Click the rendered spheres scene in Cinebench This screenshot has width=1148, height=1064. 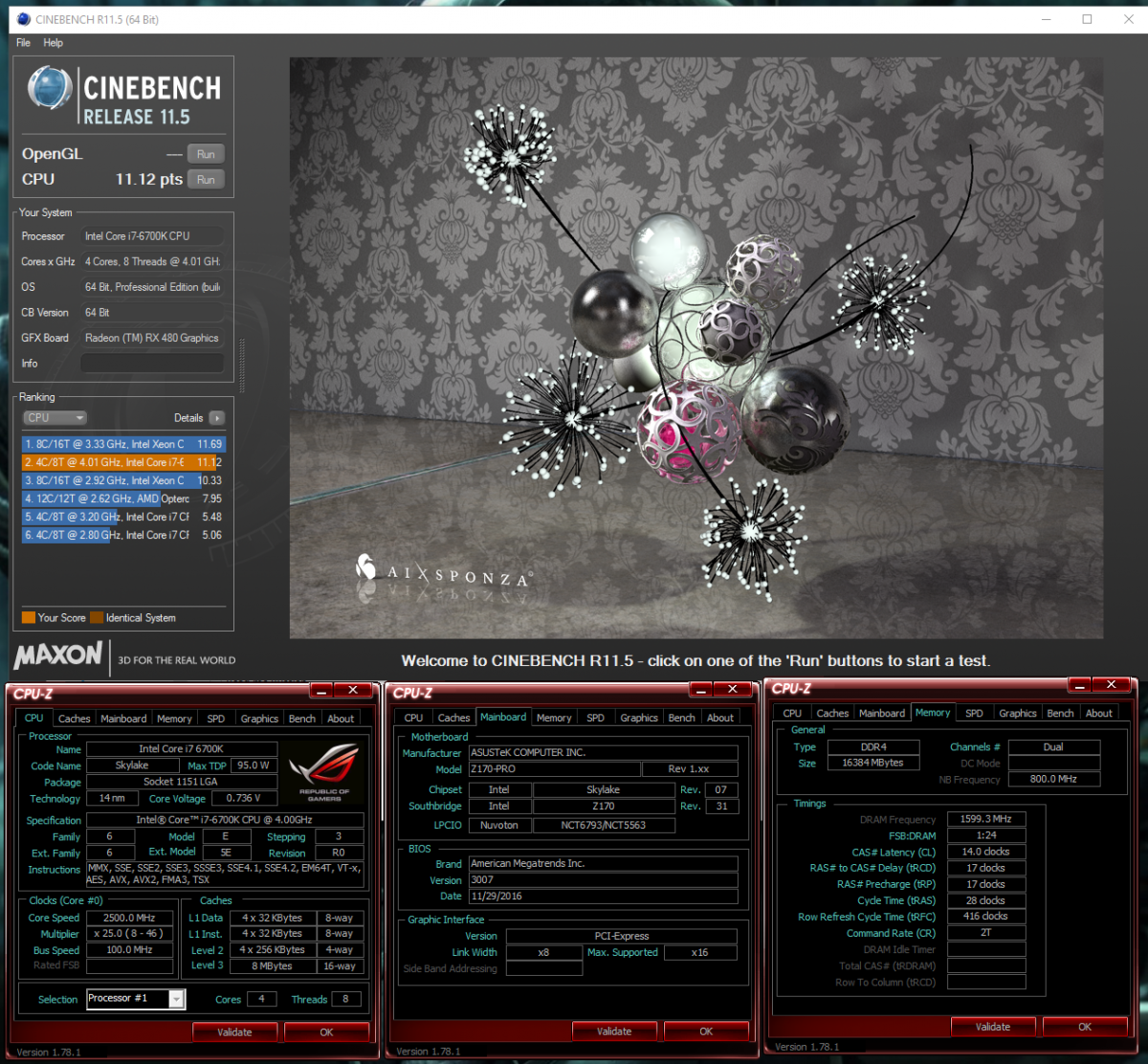coord(695,347)
